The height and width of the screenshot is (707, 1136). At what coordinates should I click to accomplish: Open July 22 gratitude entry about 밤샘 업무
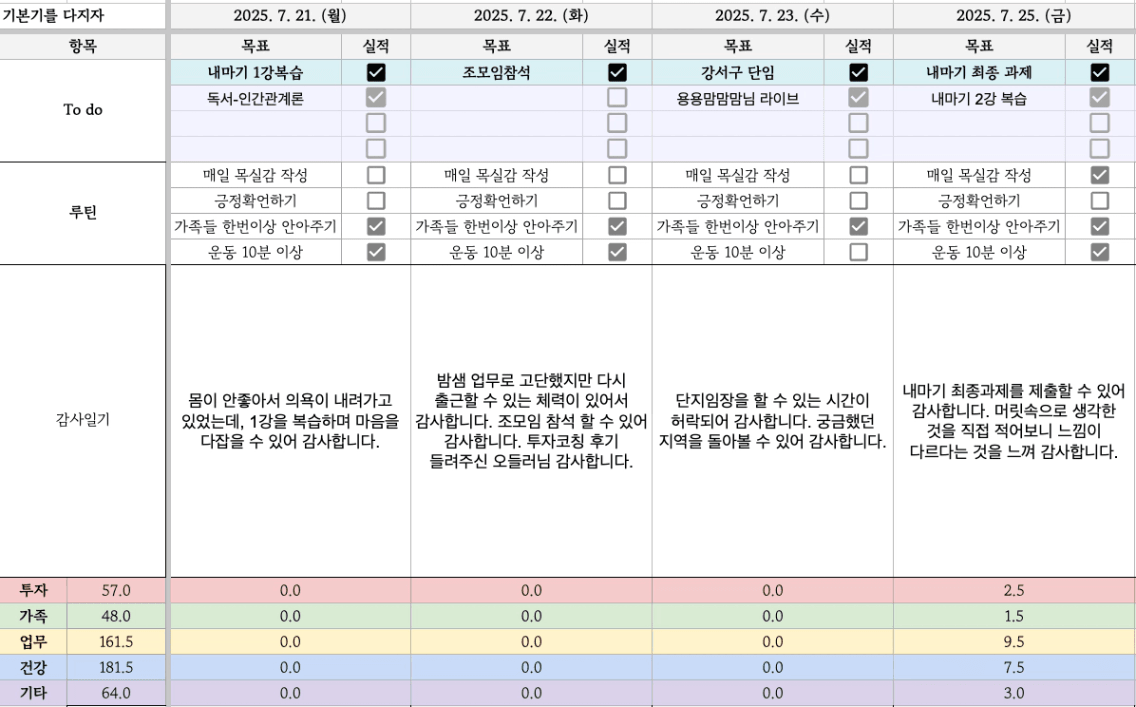point(531,421)
